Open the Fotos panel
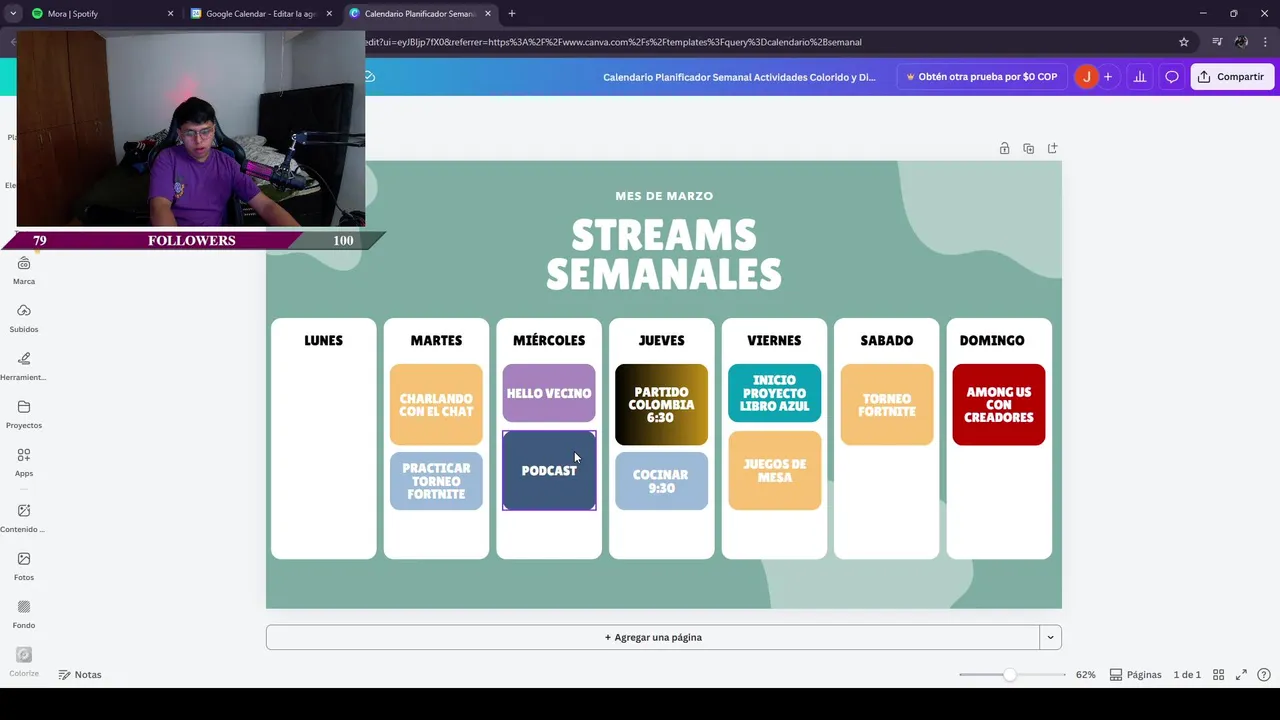The width and height of the screenshot is (1280, 720). point(24,566)
